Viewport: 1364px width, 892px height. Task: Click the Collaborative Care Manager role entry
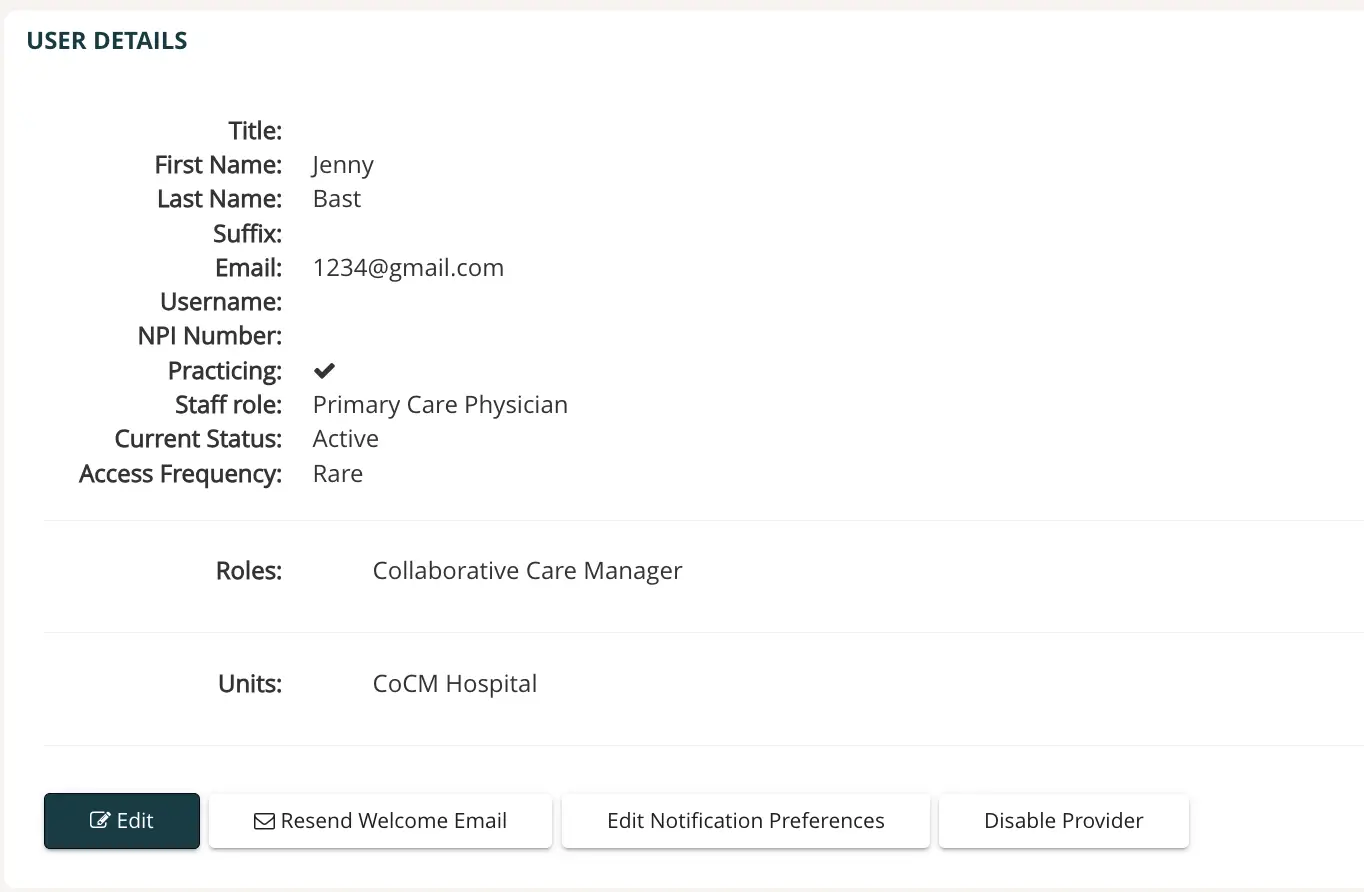tap(527, 570)
